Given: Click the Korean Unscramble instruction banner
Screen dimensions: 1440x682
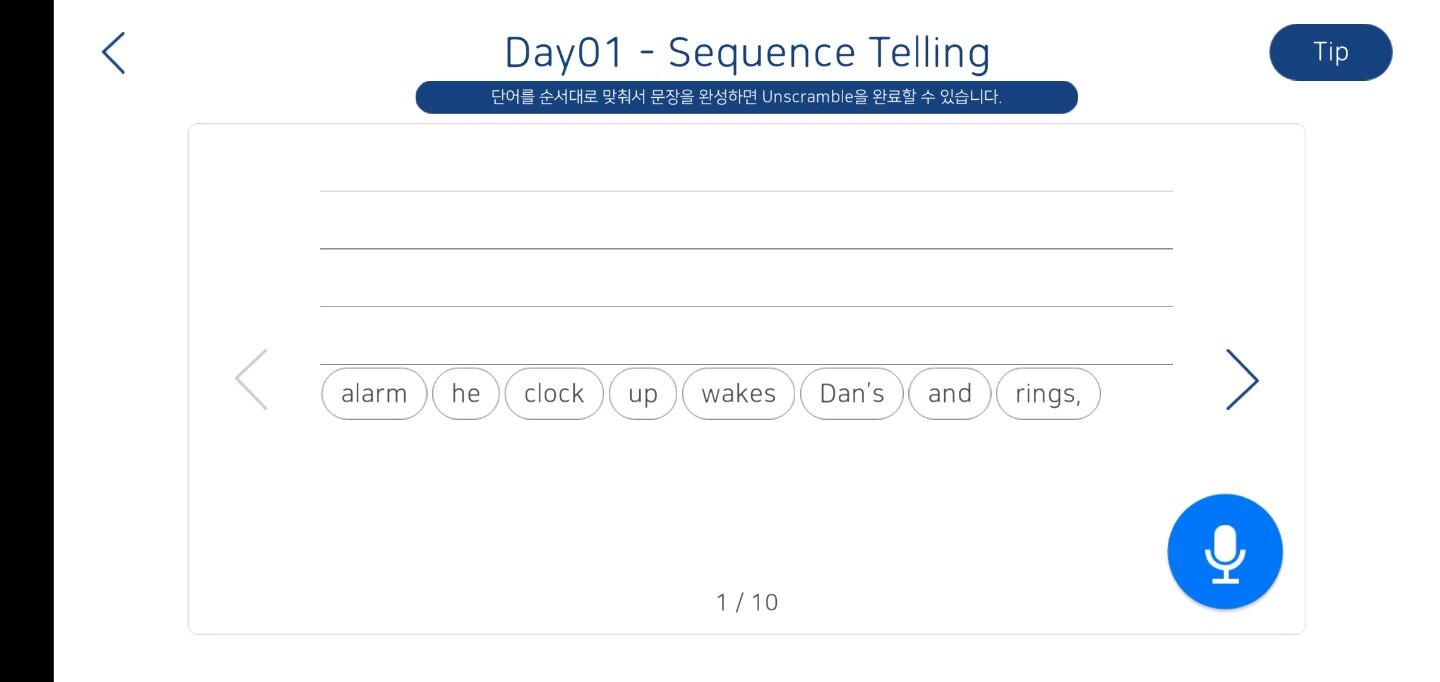Looking at the screenshot, I should (747, 97).
